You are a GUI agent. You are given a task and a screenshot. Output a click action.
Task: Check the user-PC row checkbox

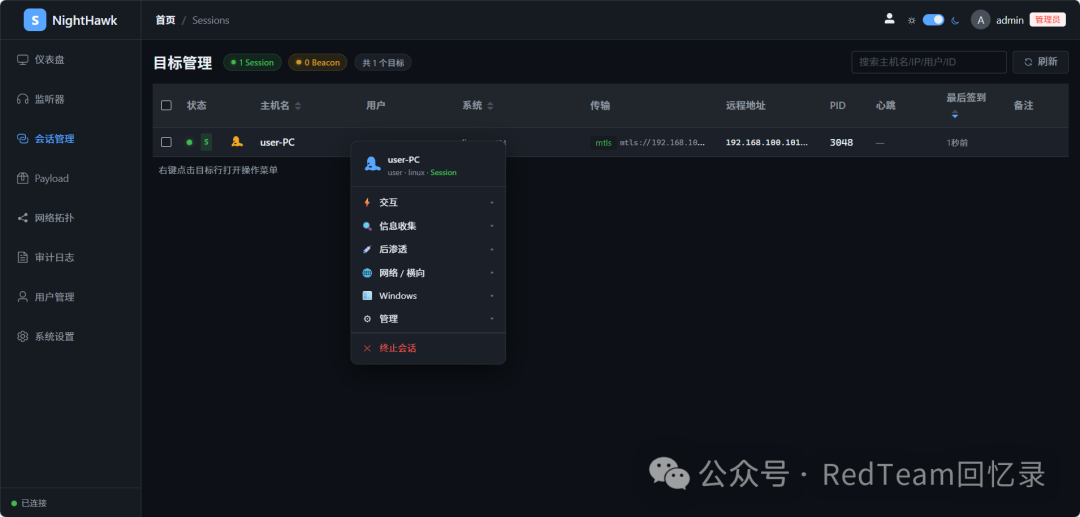(166, 142)
